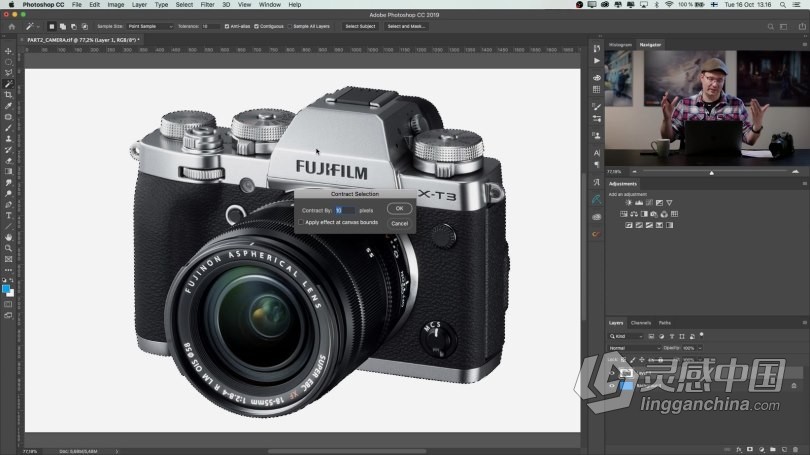Add a layer mask from Layers panel
The height and width of the screenshot is (455, 810).
(750, 450)
